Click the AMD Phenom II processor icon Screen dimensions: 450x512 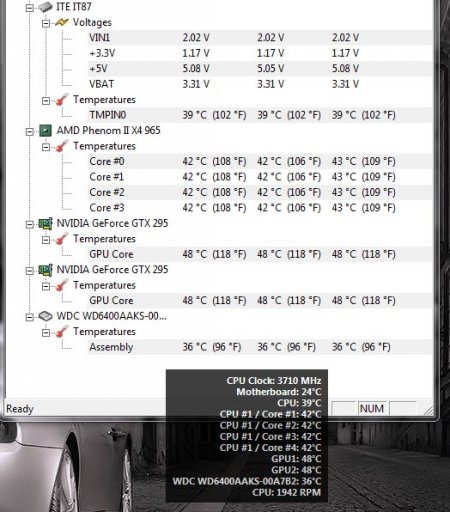click(45, 131)
